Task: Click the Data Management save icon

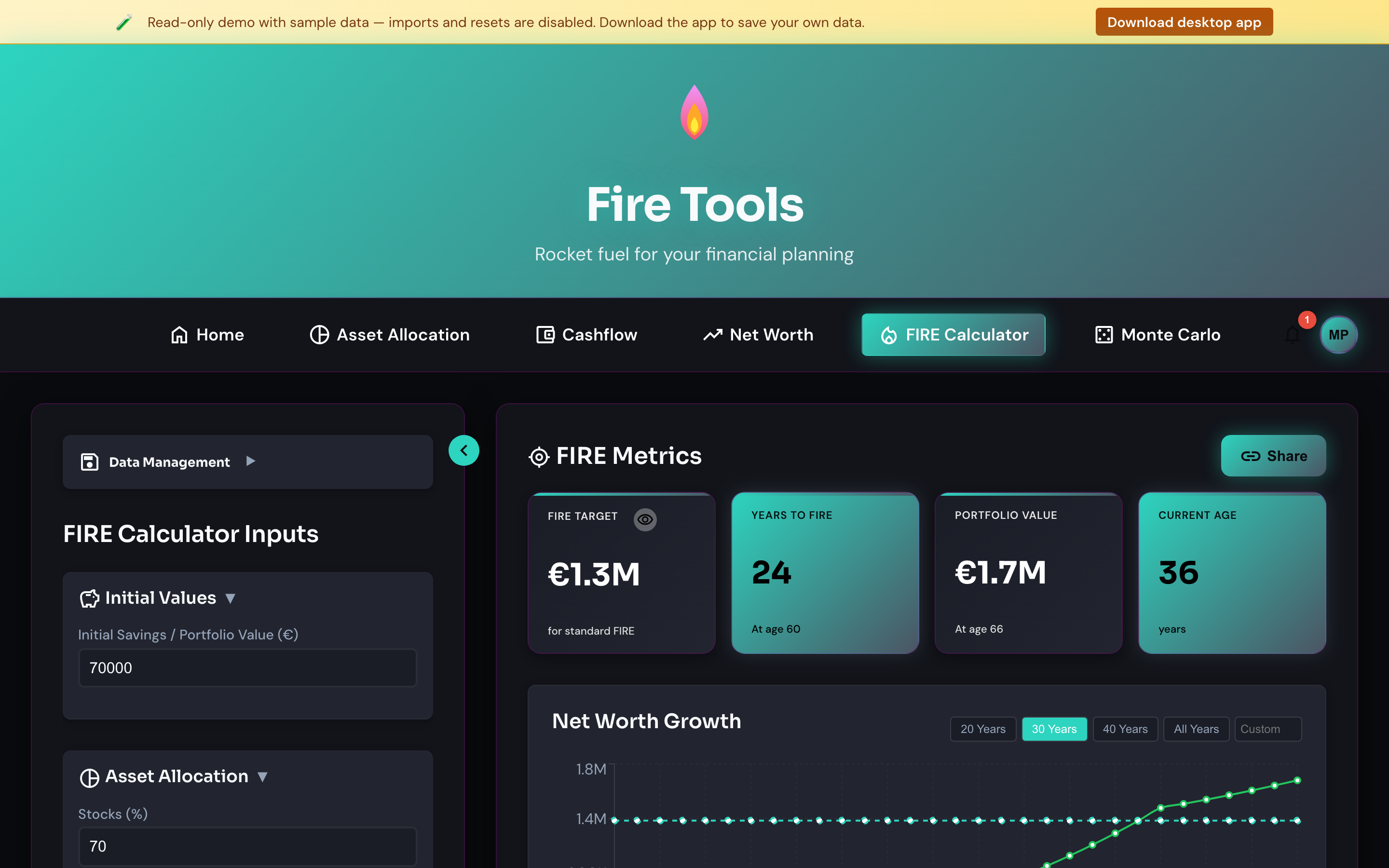Action: pyautogui.click(x=90, y=461)
